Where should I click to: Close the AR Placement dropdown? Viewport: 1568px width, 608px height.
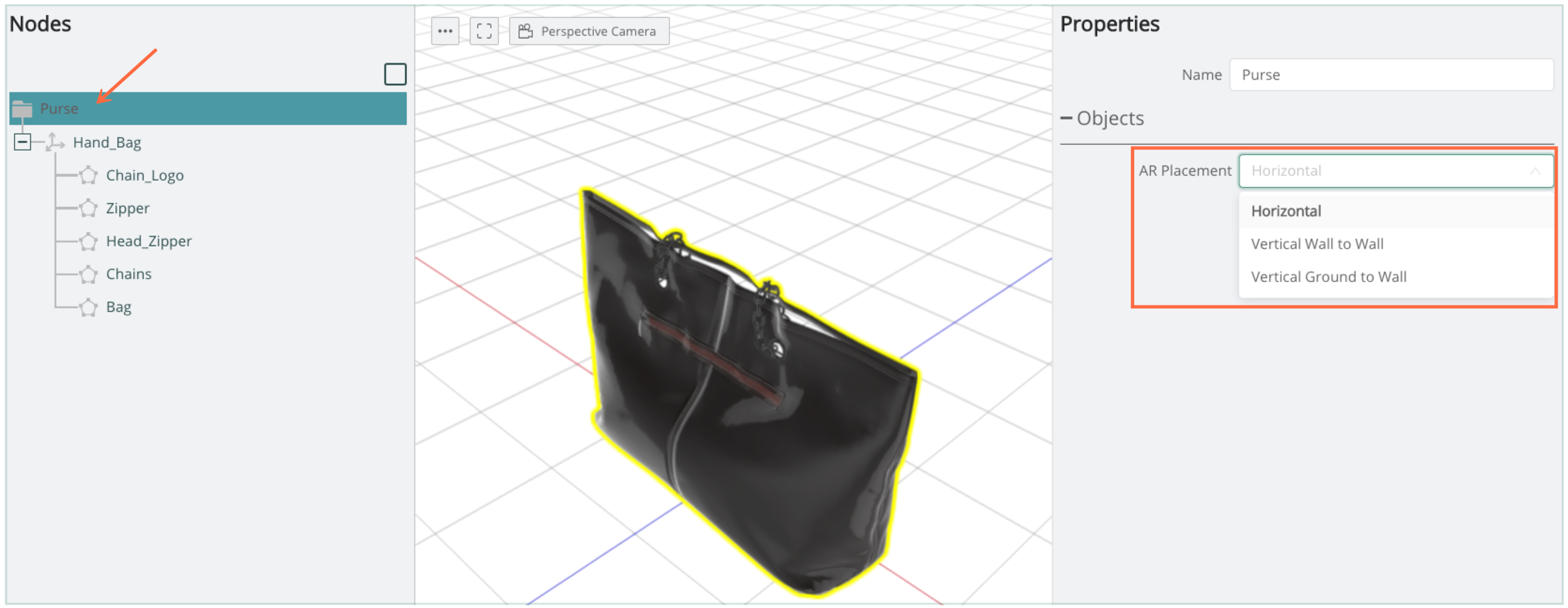[x=1535, y=171]
